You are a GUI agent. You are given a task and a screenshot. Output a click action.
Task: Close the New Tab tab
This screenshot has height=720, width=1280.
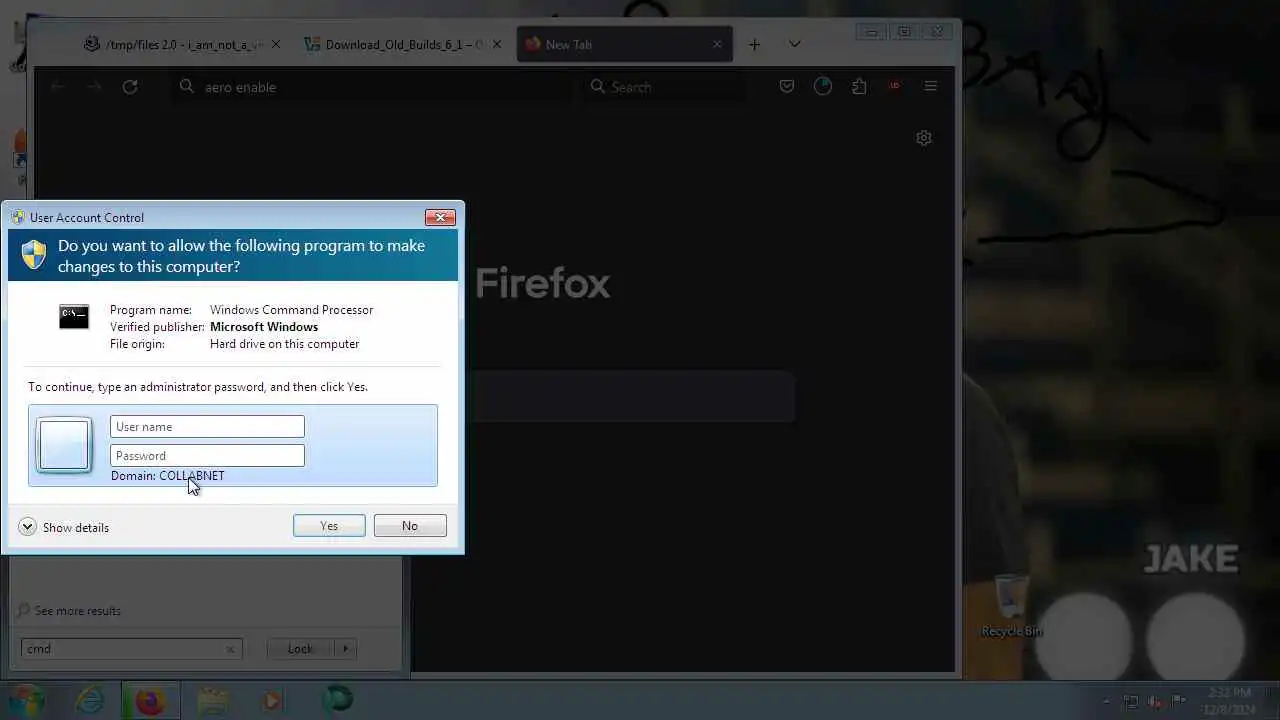[x=717, y=44]
